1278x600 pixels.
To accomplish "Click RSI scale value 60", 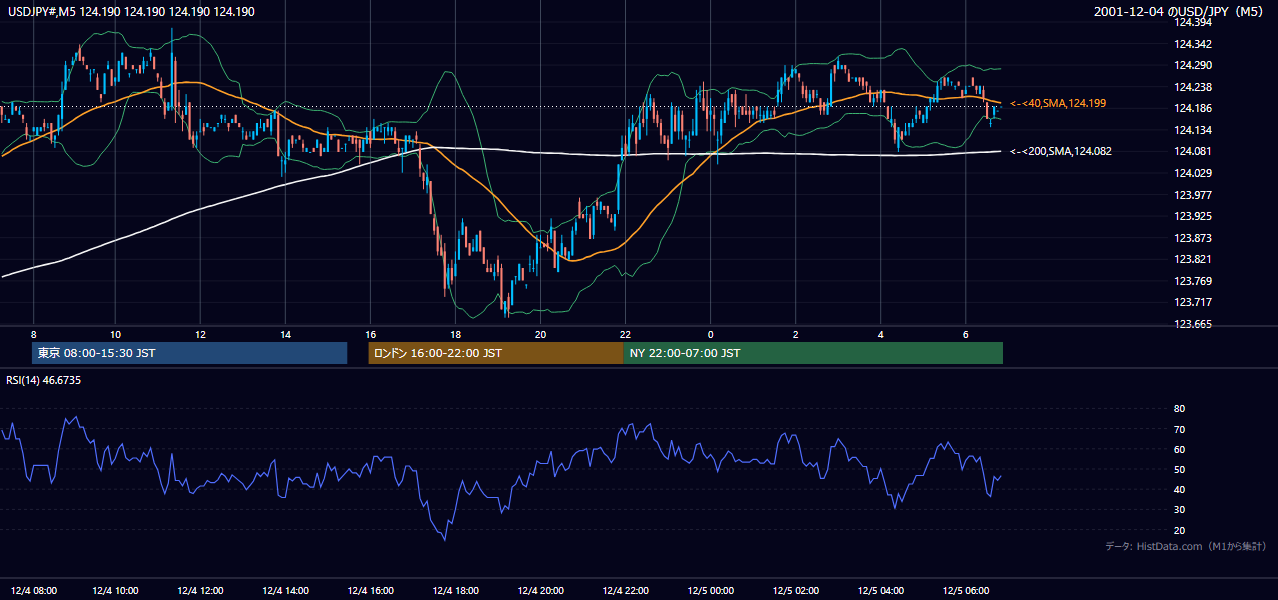I will [1179, 449].
